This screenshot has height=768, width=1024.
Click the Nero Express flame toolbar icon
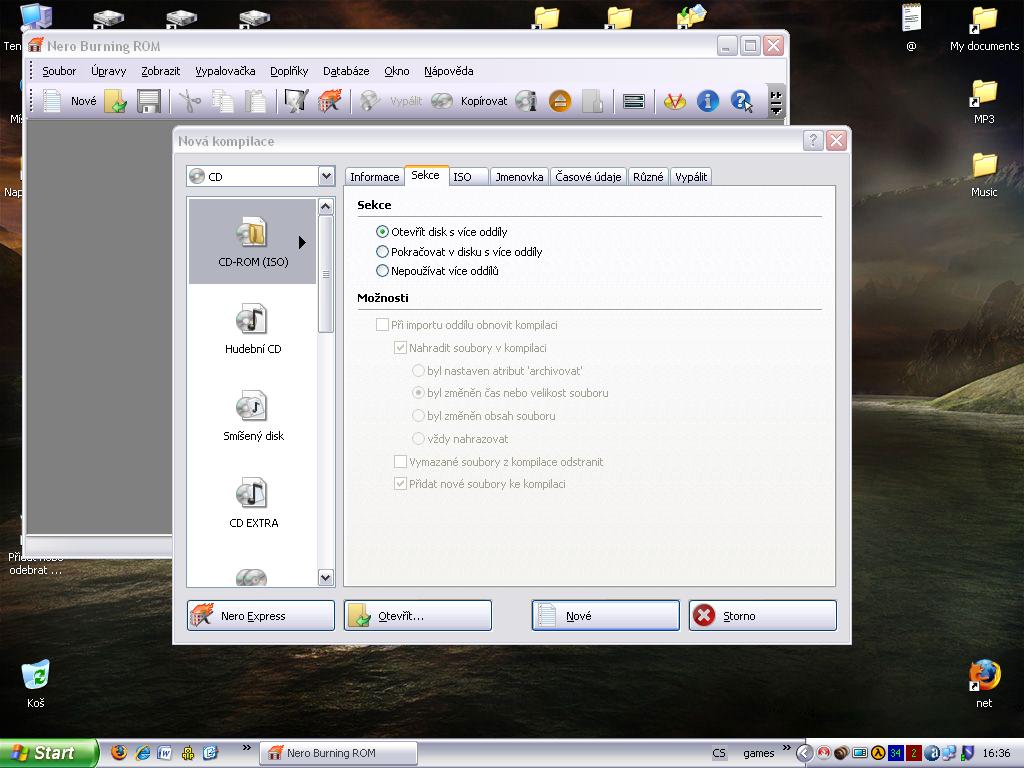[329, 101]
